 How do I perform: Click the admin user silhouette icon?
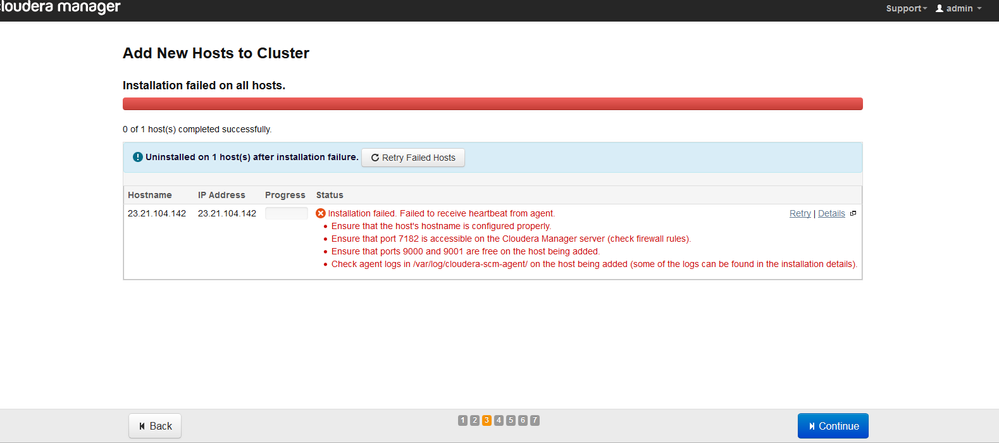[x=939, y=8]
